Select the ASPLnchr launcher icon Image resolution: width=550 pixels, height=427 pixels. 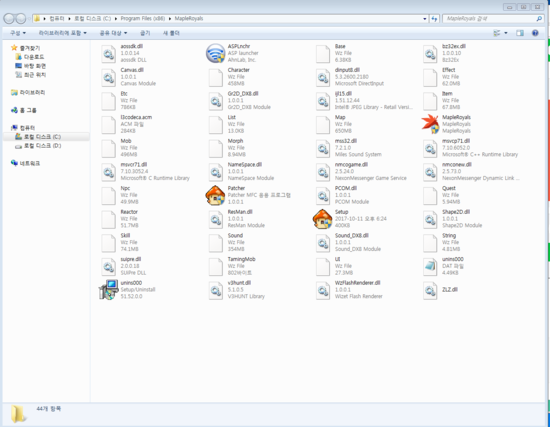(215, 53)
